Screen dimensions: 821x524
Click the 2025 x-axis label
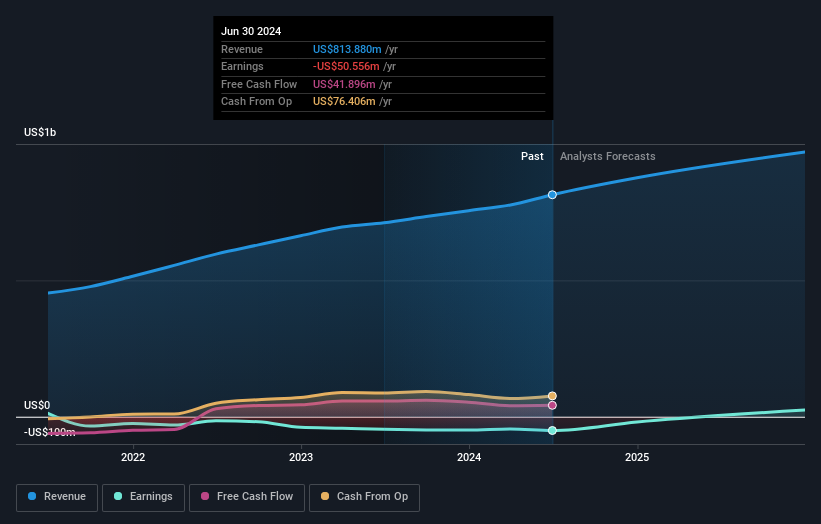pyautogui.click(x=637, y=457)
